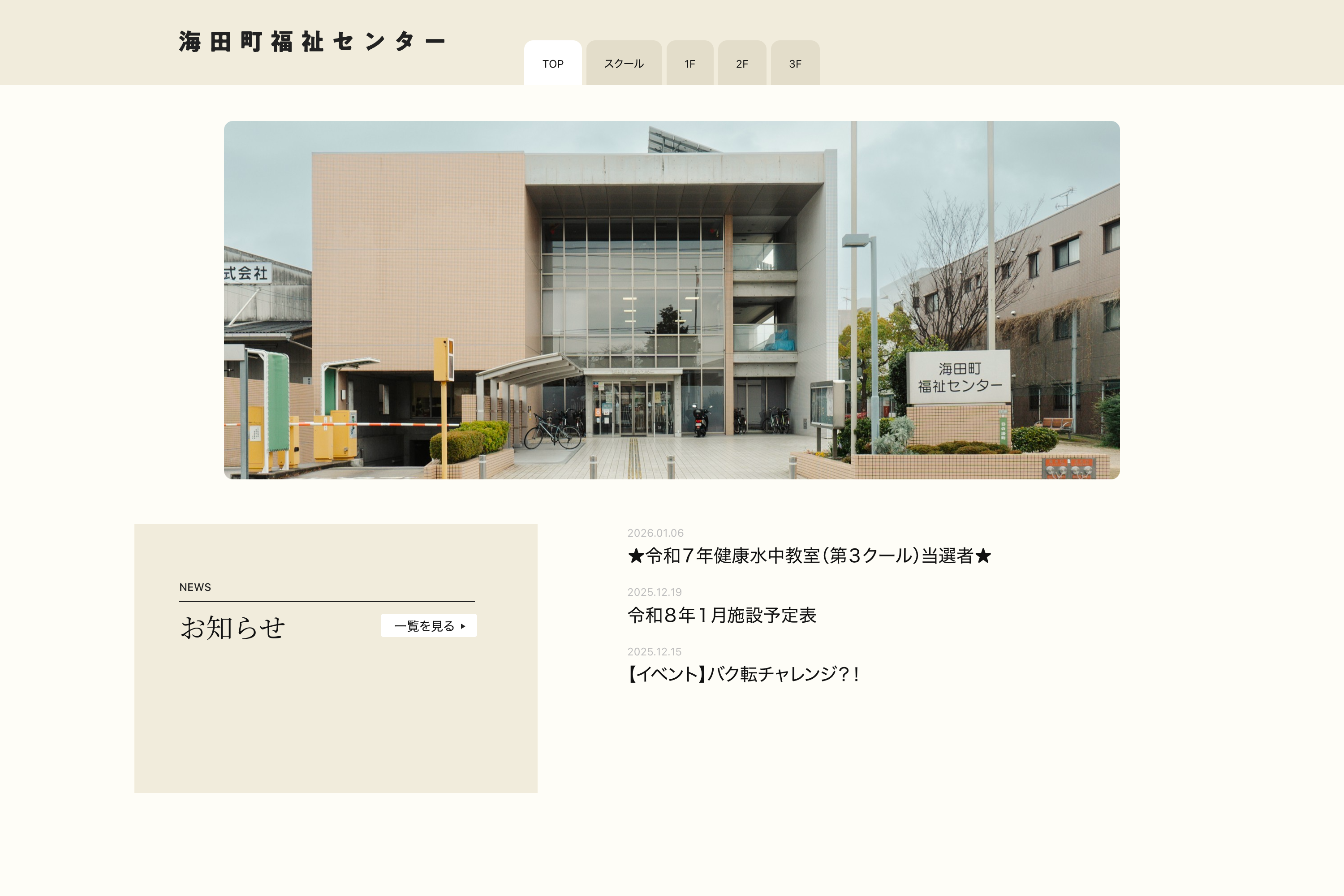1344x896 pixels.
Task: Switch to the TOP tab
Action: (552, 64)
